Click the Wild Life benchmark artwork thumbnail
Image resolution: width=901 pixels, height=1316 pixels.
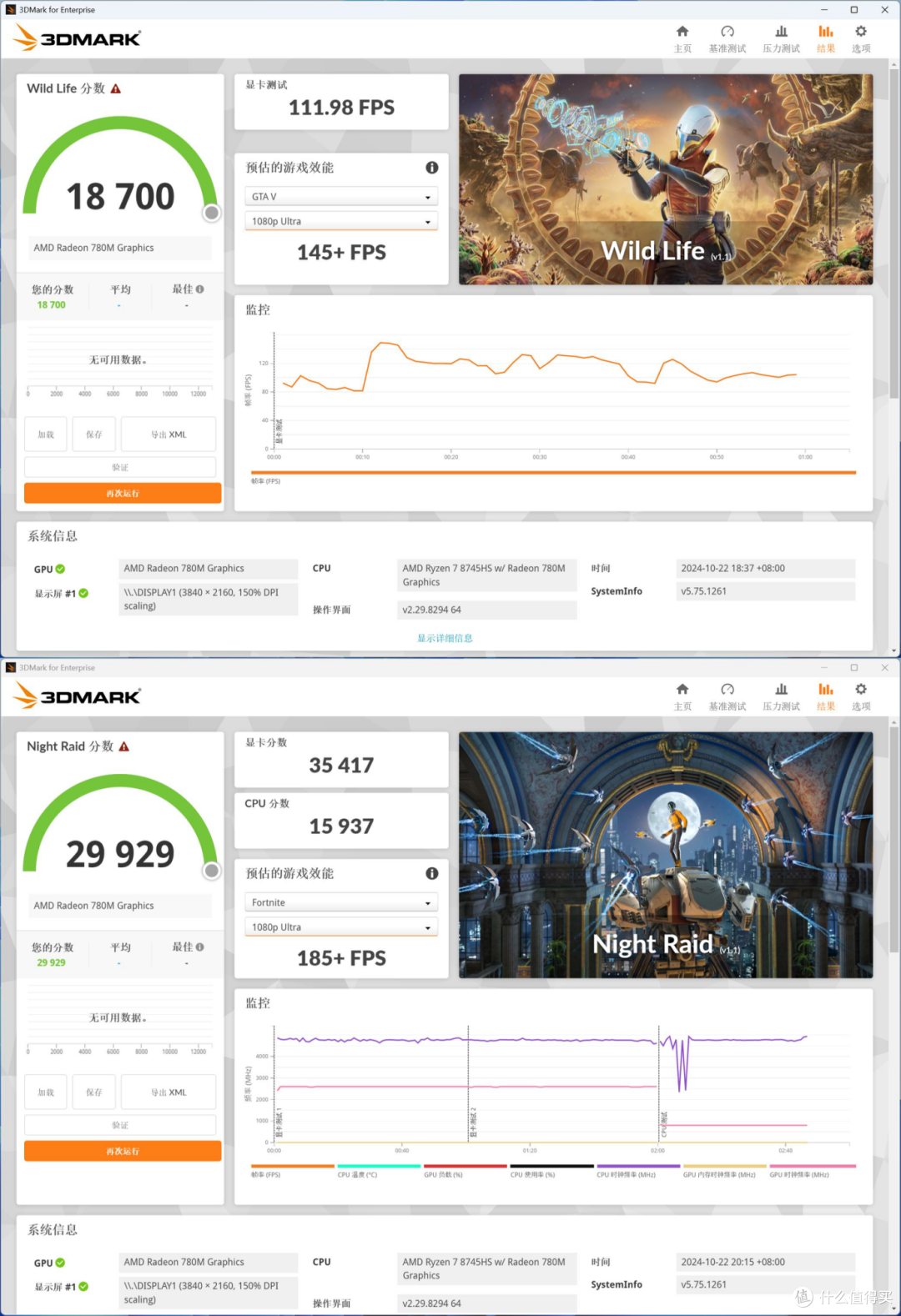tap(666, 179)
